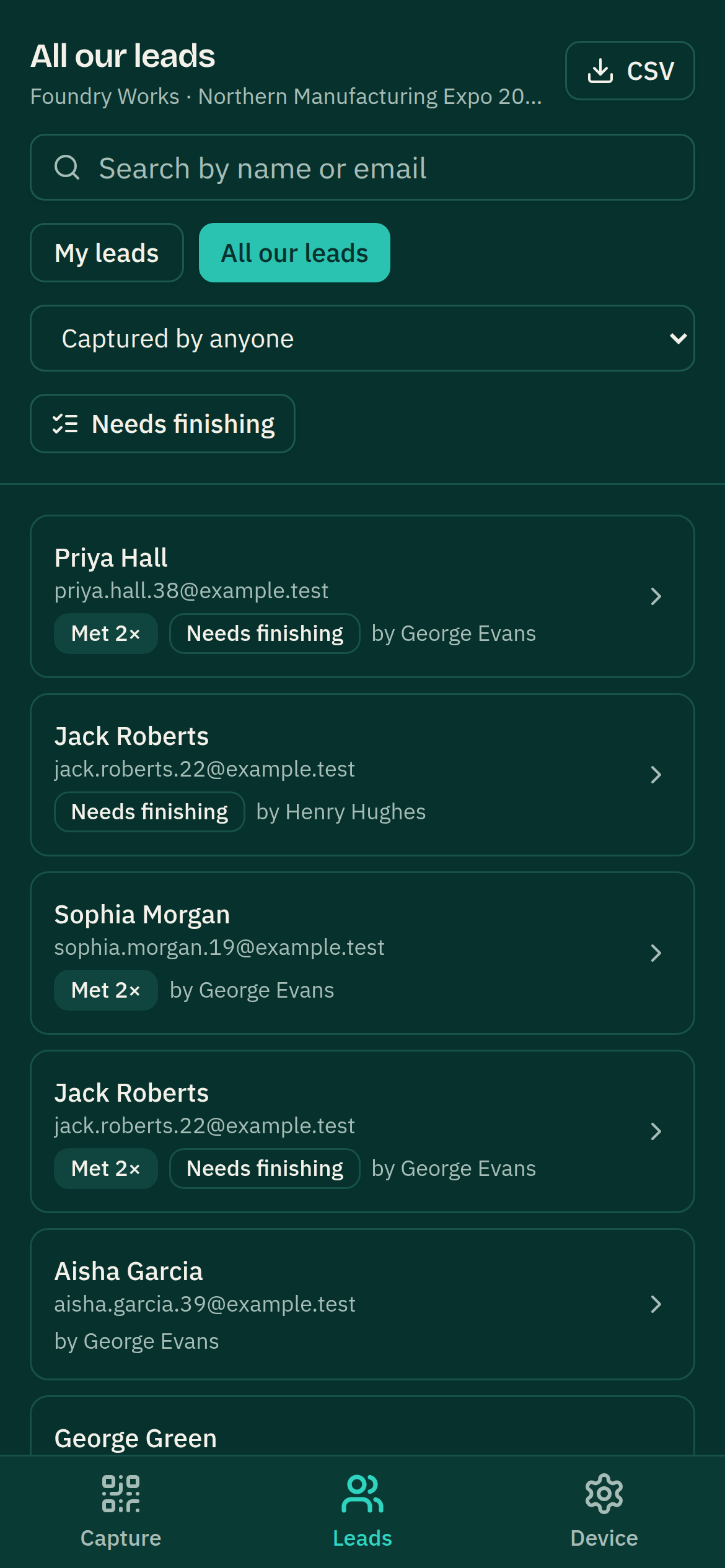
Task: Toggle the Needs finishing filter
Action: tap(162, 424)
